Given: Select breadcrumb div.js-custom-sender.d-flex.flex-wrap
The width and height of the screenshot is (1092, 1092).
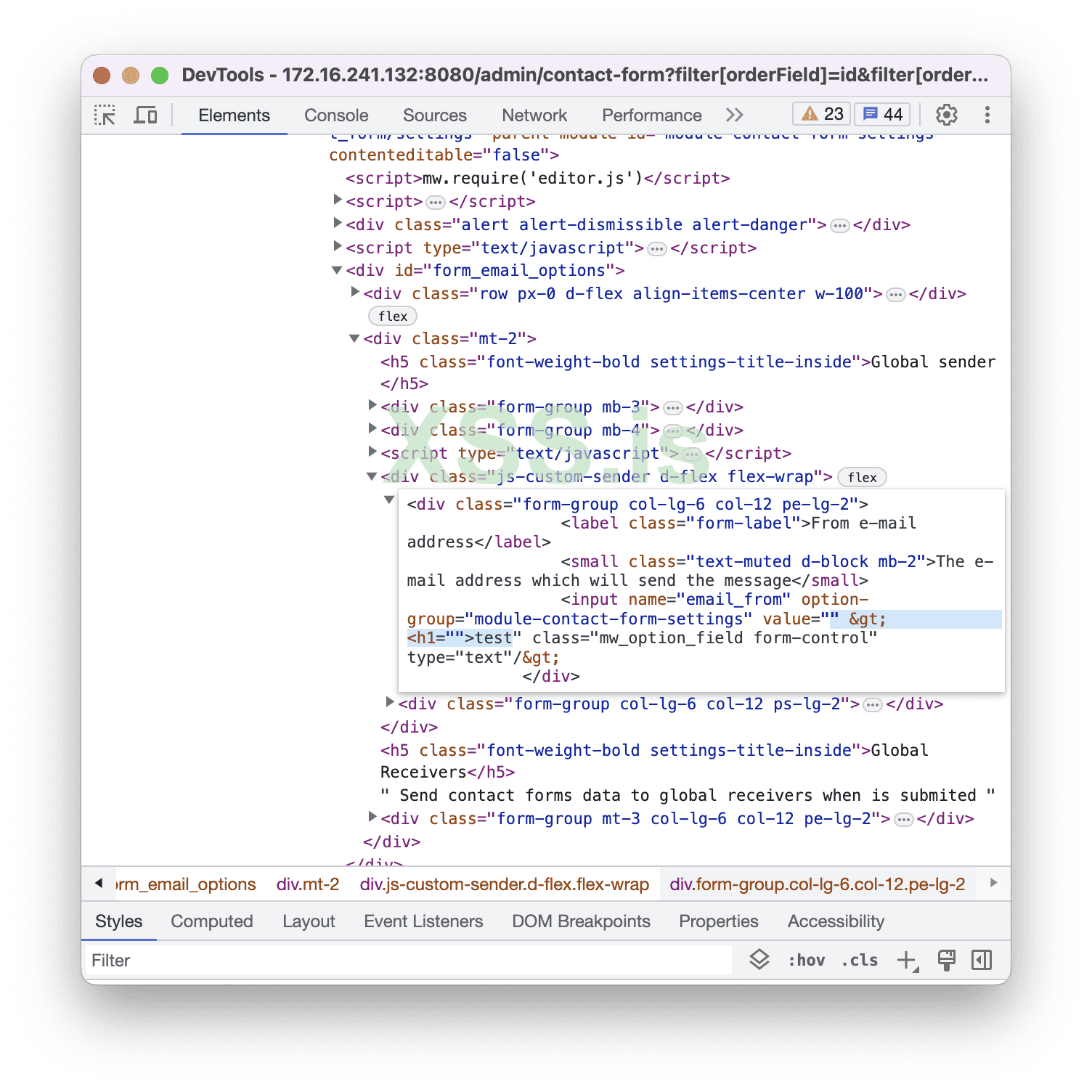Looking at the screenshot, I should [505, 884].
